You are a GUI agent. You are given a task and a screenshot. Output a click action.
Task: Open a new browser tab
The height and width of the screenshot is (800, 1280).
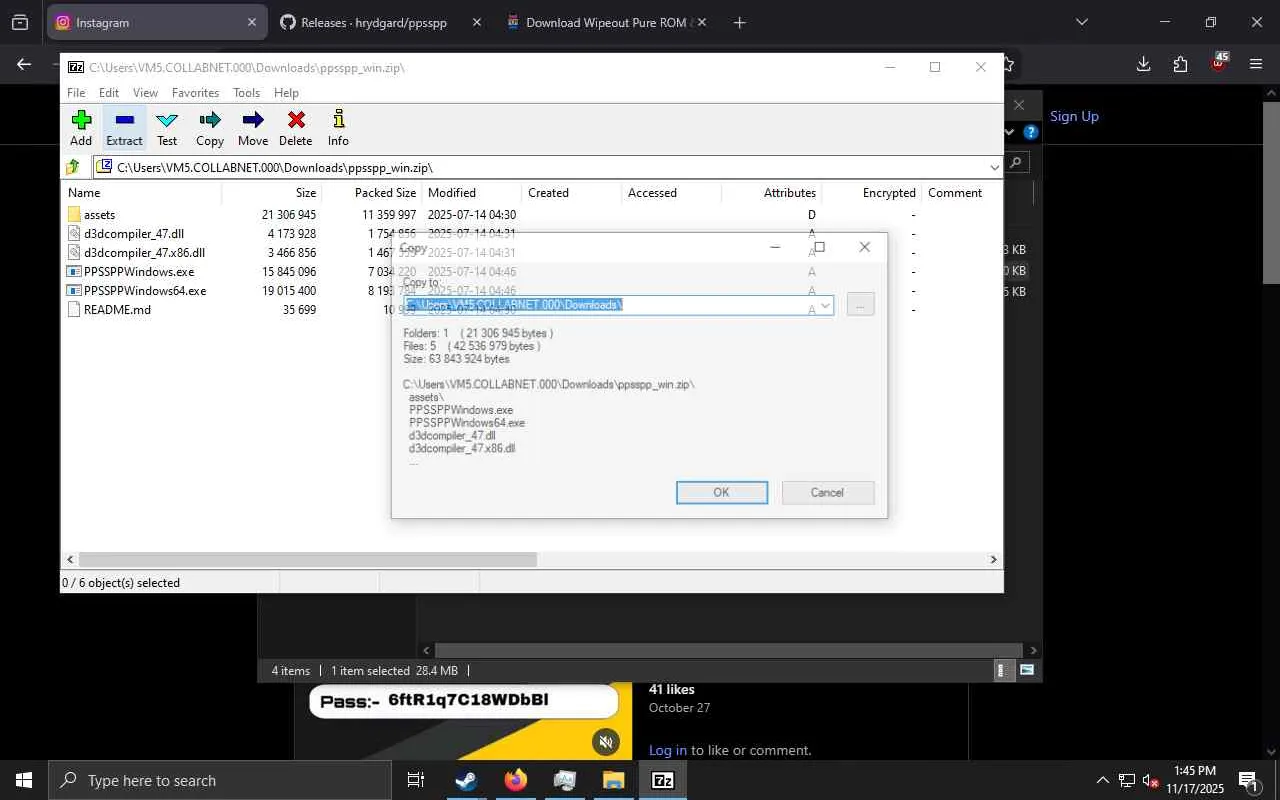point(739,22)
